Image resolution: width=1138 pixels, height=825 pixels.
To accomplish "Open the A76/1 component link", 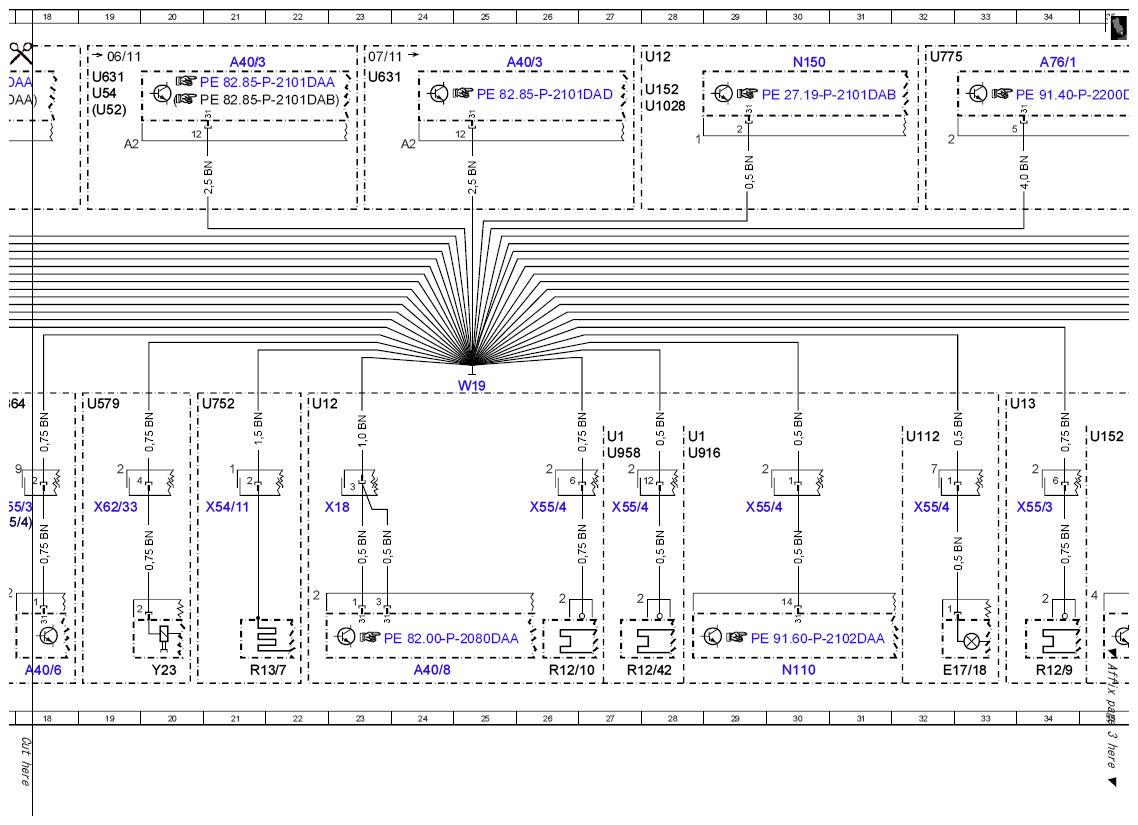I will pos(1058,62).
